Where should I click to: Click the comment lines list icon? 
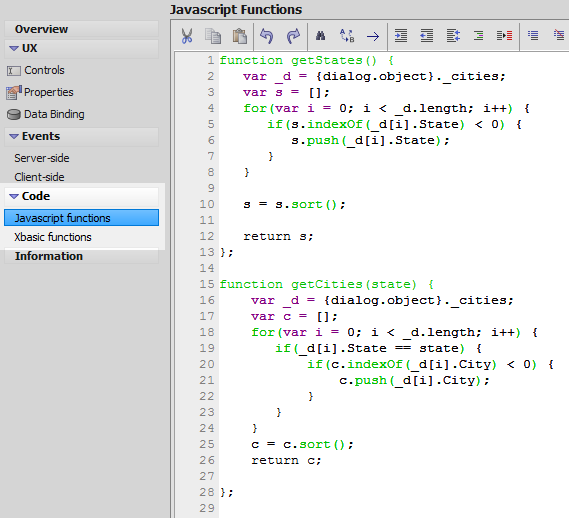coord(533,35)
